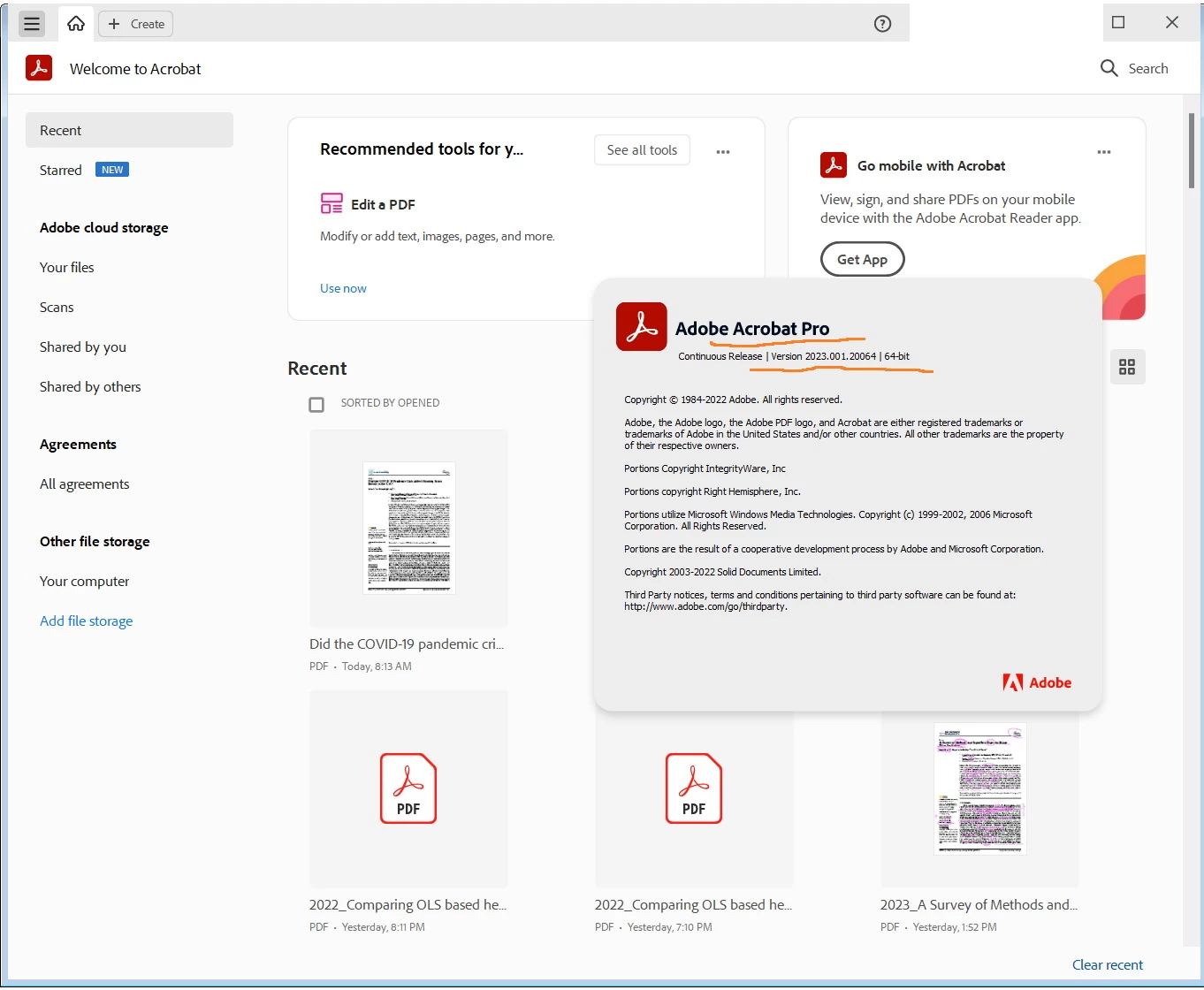Click the Get App button

(x=862, y=259)
